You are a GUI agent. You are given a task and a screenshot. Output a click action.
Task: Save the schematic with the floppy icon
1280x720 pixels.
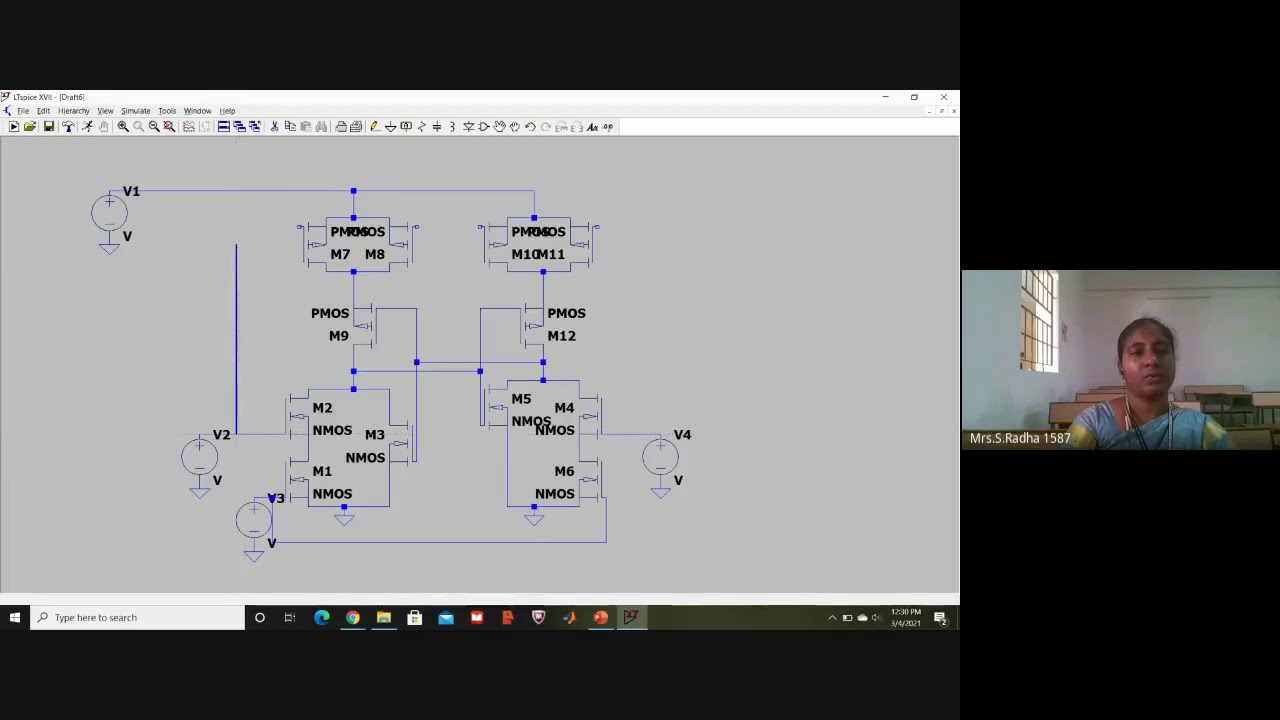48,127
